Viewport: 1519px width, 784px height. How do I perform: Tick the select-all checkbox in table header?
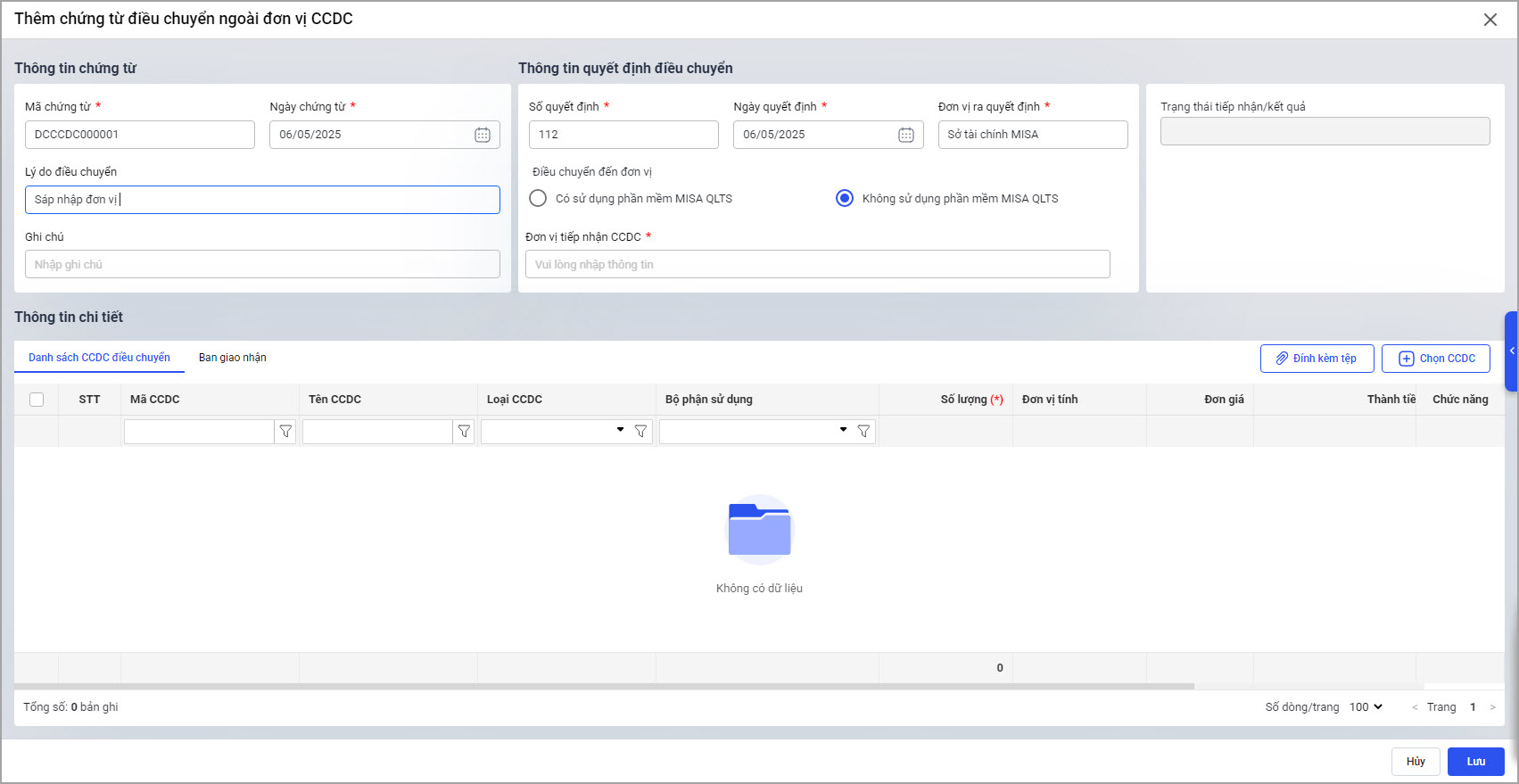pos(37,400)
